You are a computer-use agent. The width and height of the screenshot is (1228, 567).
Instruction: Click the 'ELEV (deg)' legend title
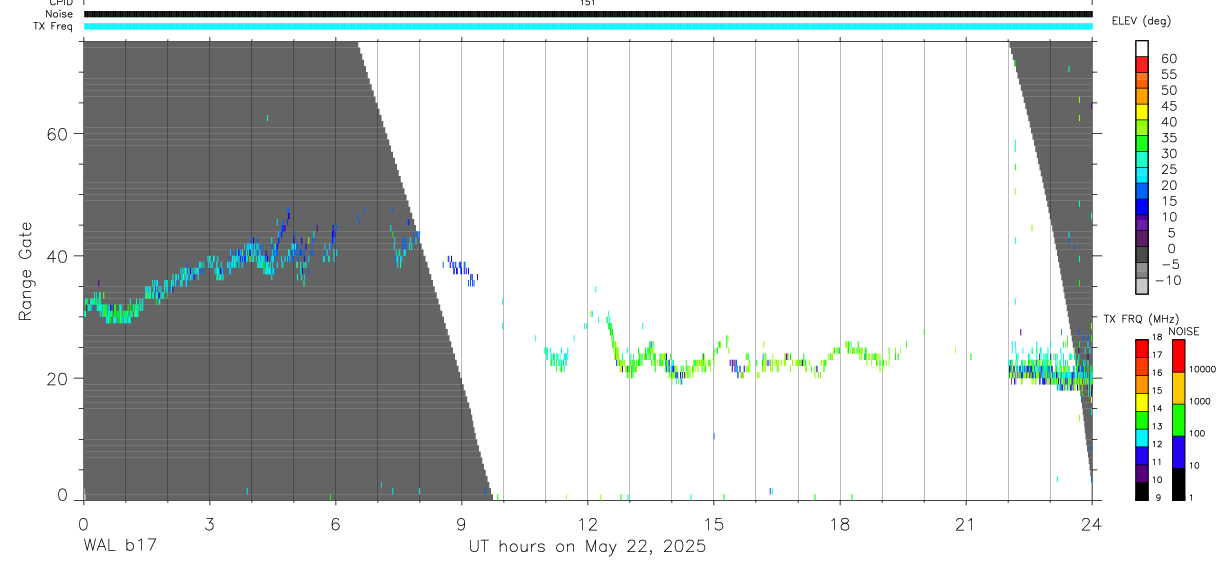[x=1141, y=21]
